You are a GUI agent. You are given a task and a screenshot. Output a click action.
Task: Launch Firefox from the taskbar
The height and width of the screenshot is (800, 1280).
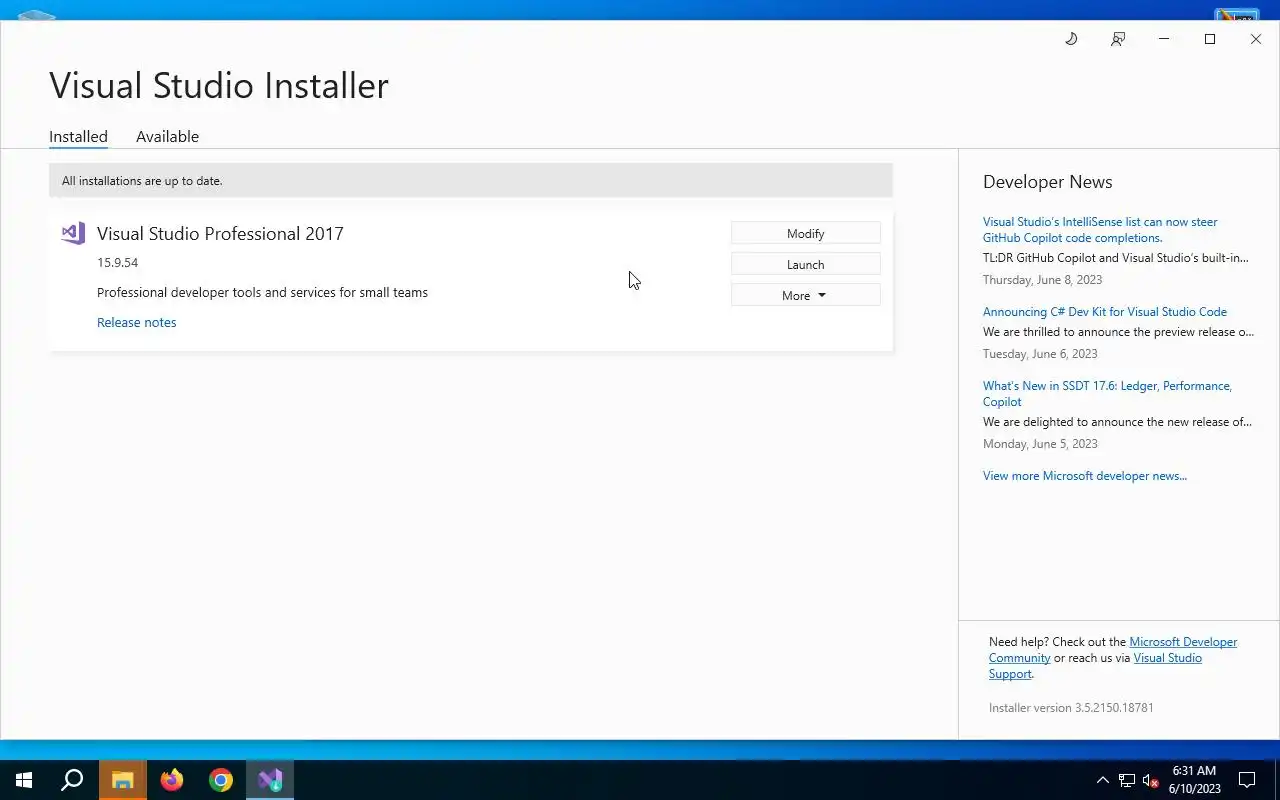tap(172, 780)
